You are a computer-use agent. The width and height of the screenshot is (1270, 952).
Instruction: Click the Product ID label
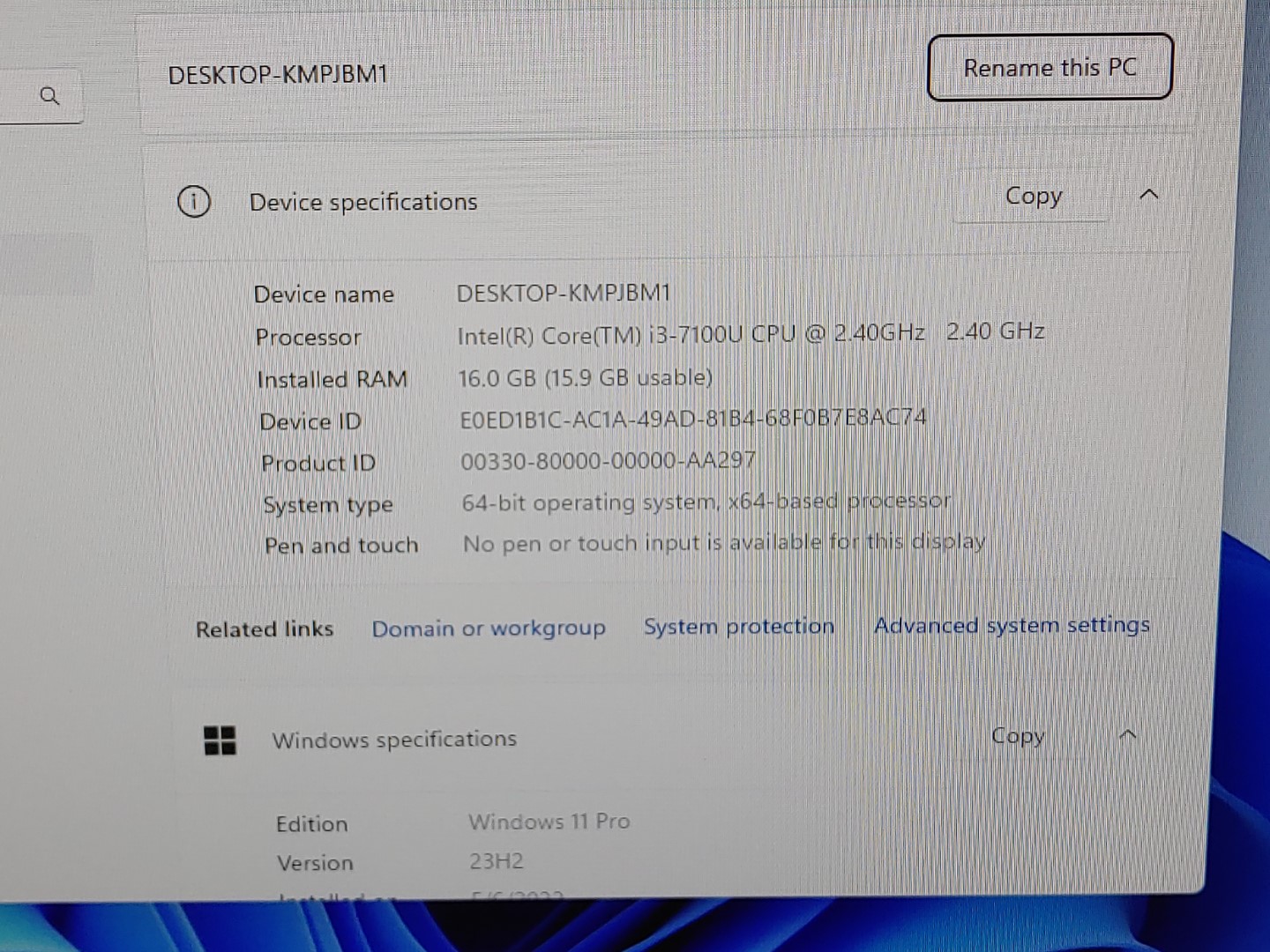point(318,464)
